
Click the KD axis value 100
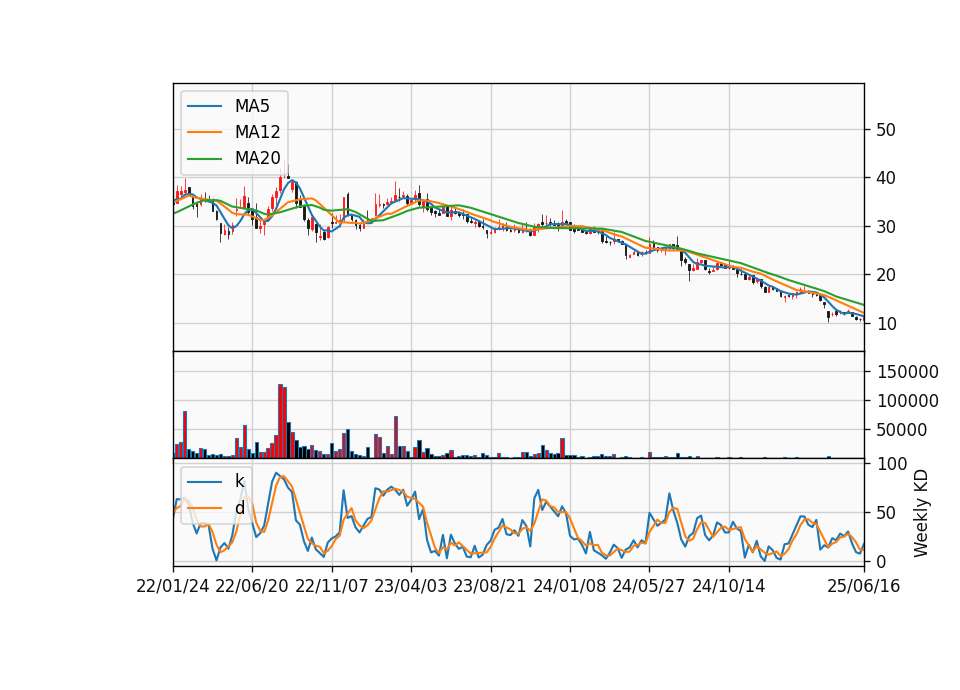point(892,464)
